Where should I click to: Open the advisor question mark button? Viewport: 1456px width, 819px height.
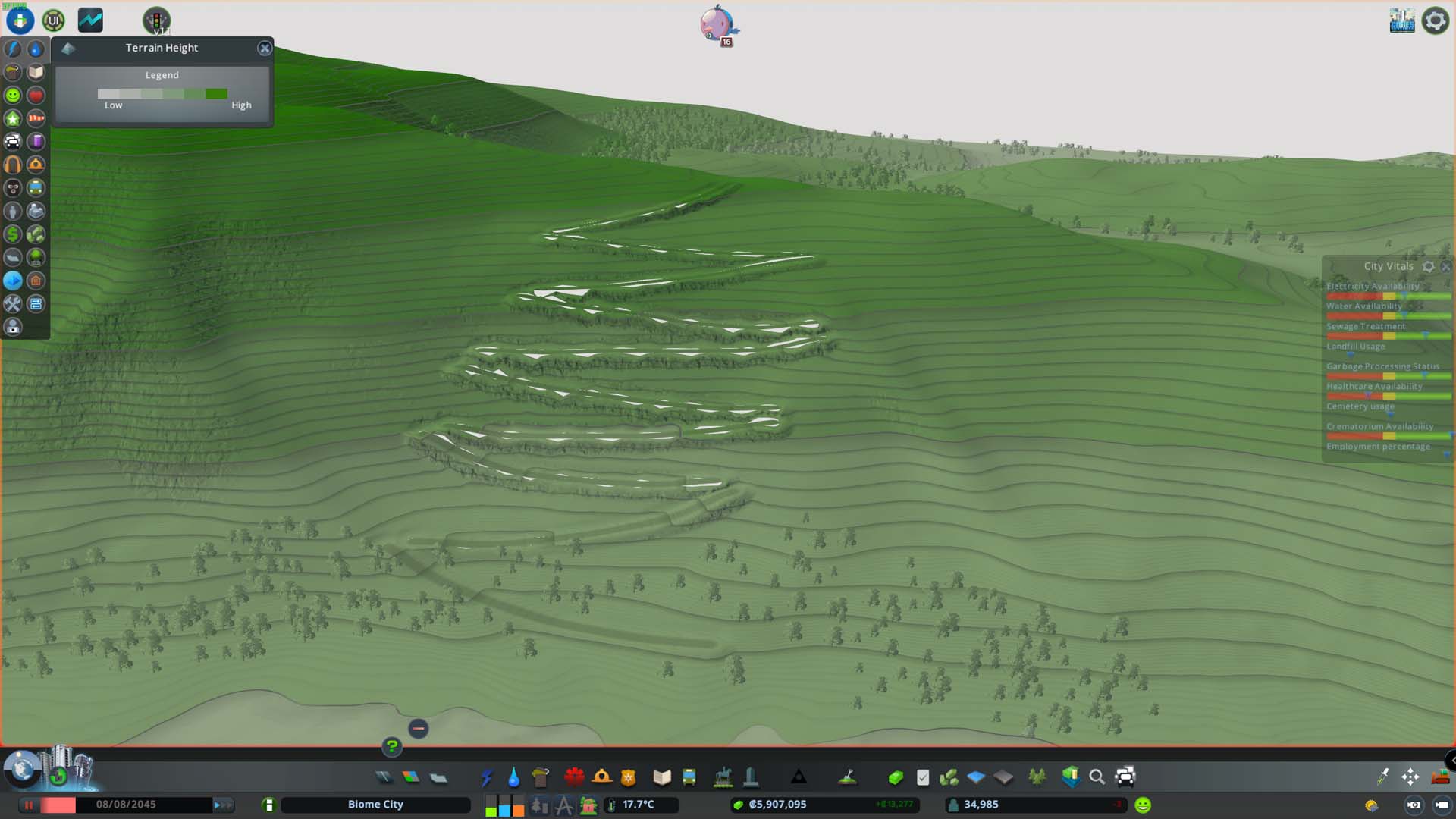[391, 747]
